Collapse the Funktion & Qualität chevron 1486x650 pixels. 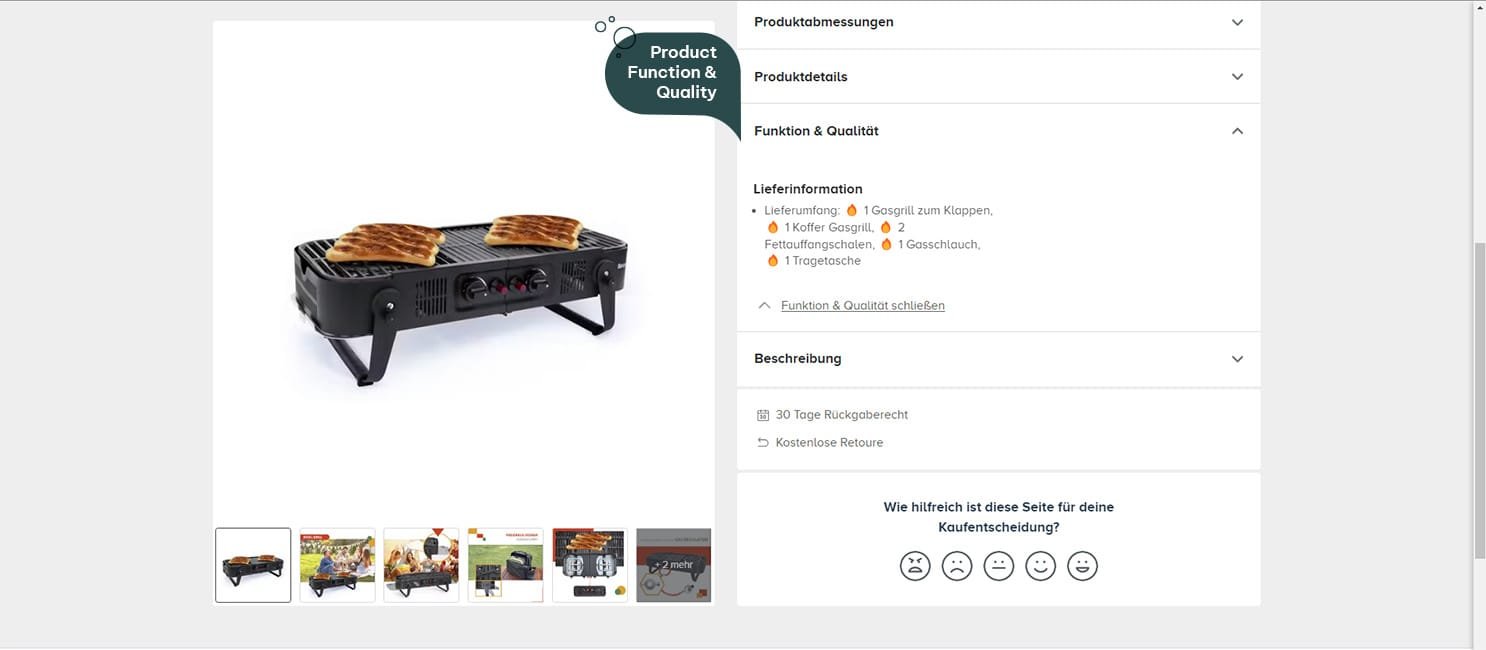(x=1237, y=131)
